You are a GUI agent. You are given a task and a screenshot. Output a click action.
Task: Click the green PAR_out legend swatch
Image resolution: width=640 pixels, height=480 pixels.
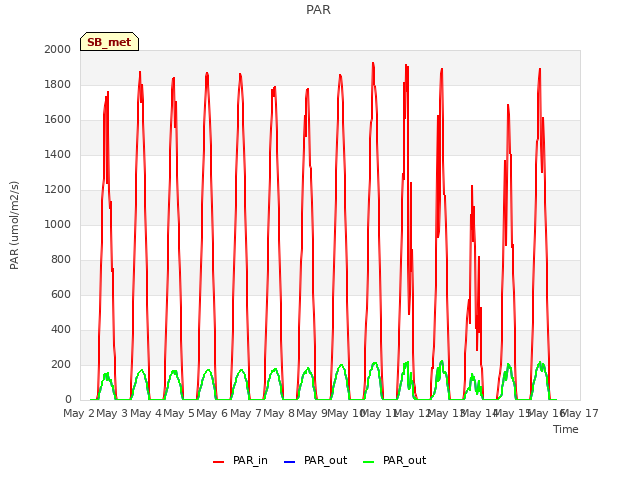tap(368, 462)
